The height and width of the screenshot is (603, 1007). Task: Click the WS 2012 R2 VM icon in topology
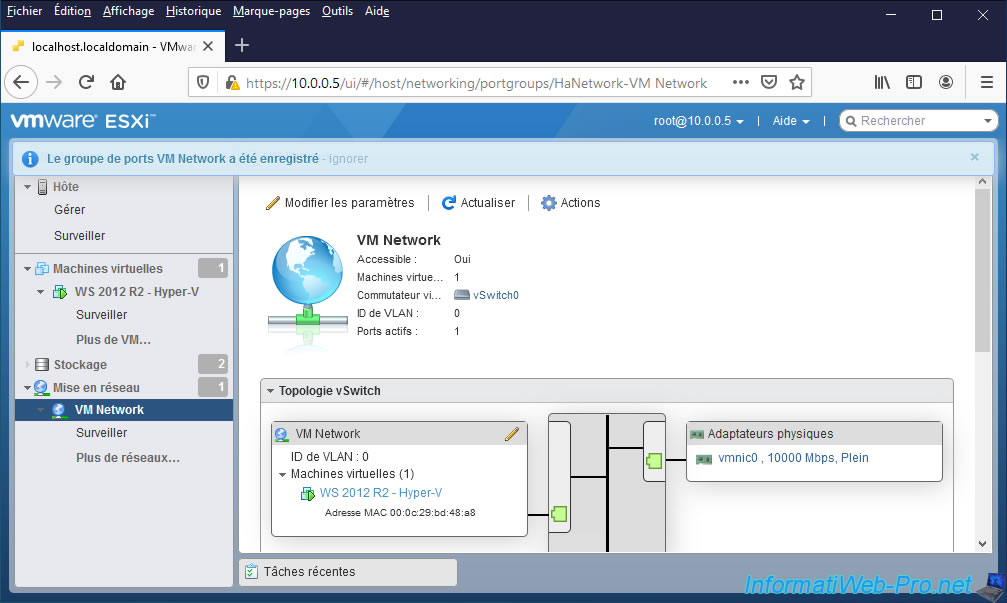coord(308,494)
